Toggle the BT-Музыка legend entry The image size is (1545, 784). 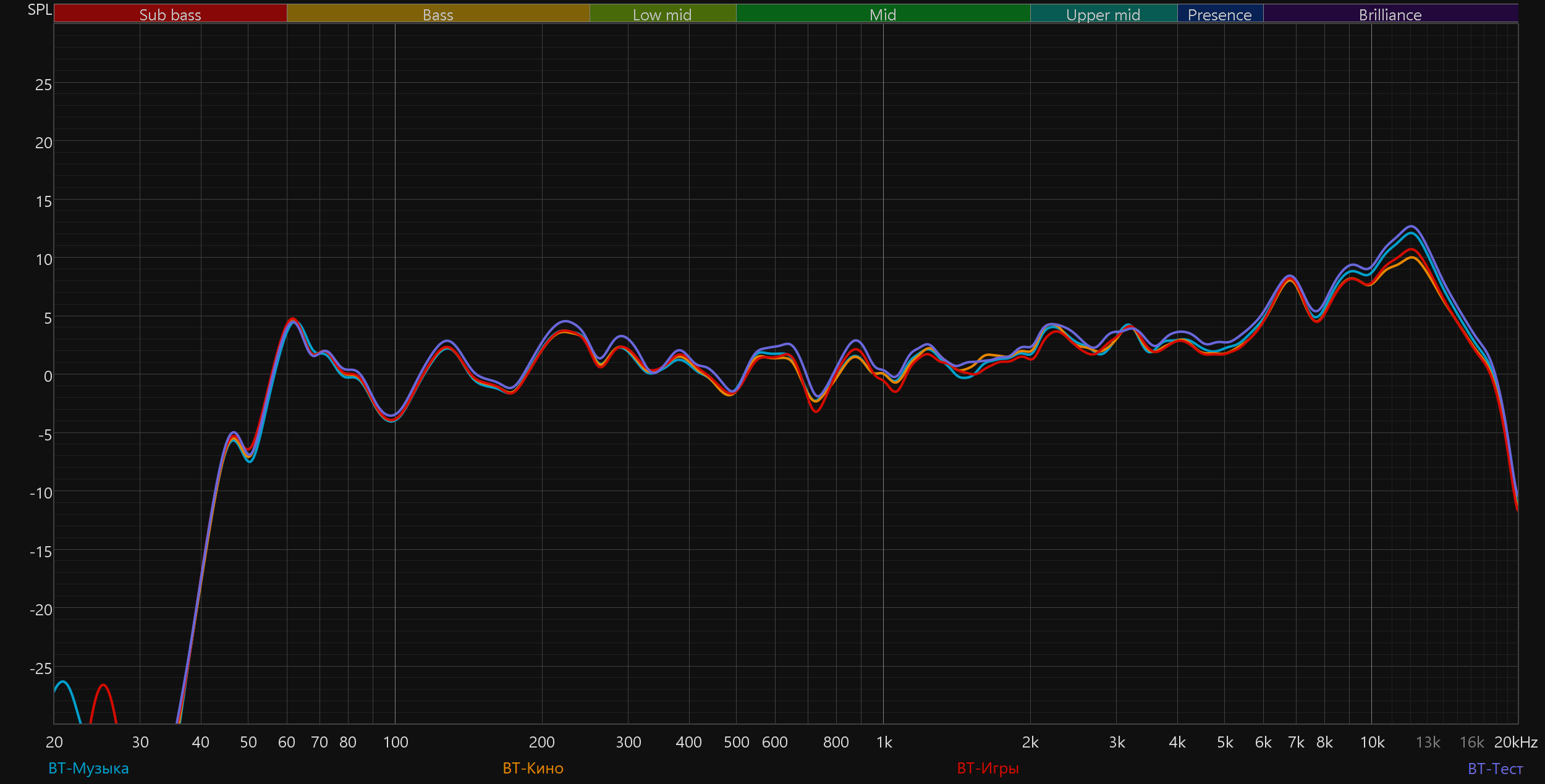[x=88, y=768]
